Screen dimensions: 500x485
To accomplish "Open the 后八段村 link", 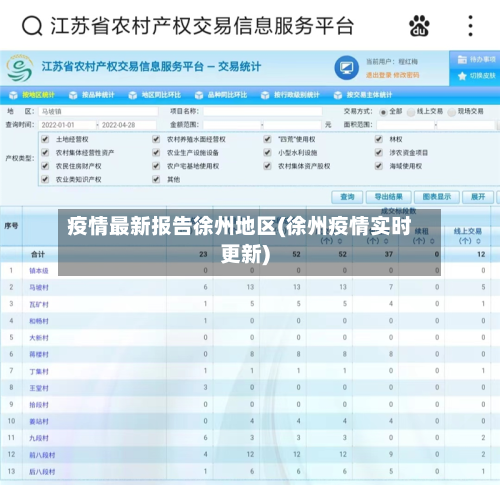I will [x=42, y=471].
